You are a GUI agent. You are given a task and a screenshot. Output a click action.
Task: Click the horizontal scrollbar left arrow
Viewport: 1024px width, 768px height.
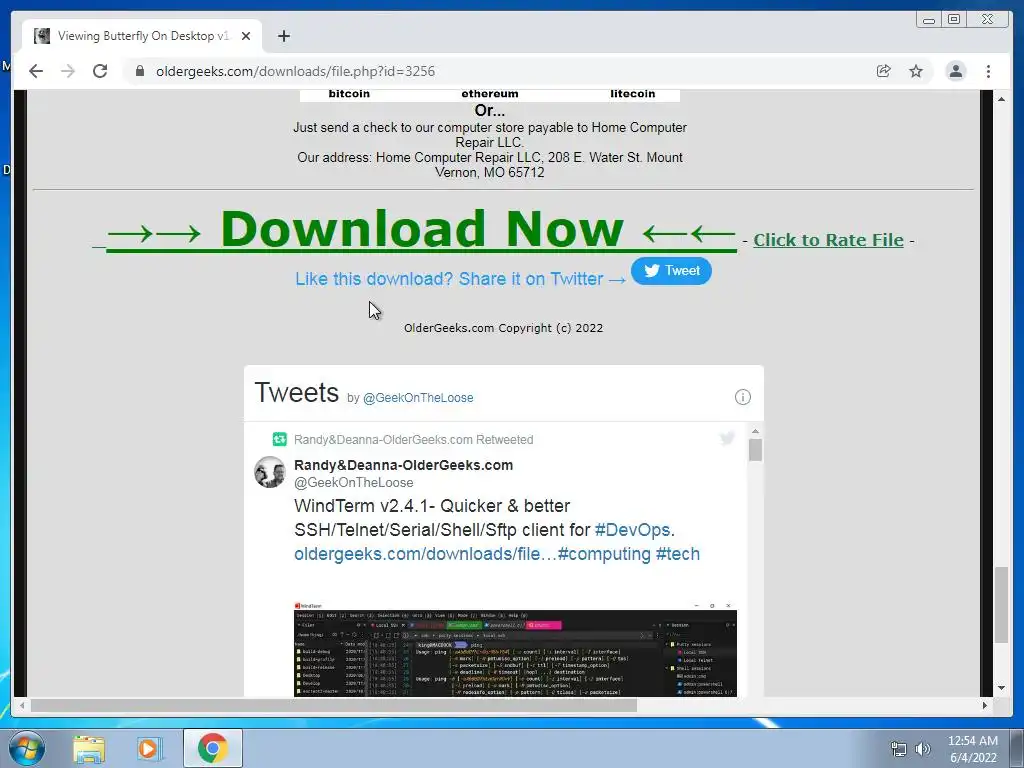click(x=22, y=705)
